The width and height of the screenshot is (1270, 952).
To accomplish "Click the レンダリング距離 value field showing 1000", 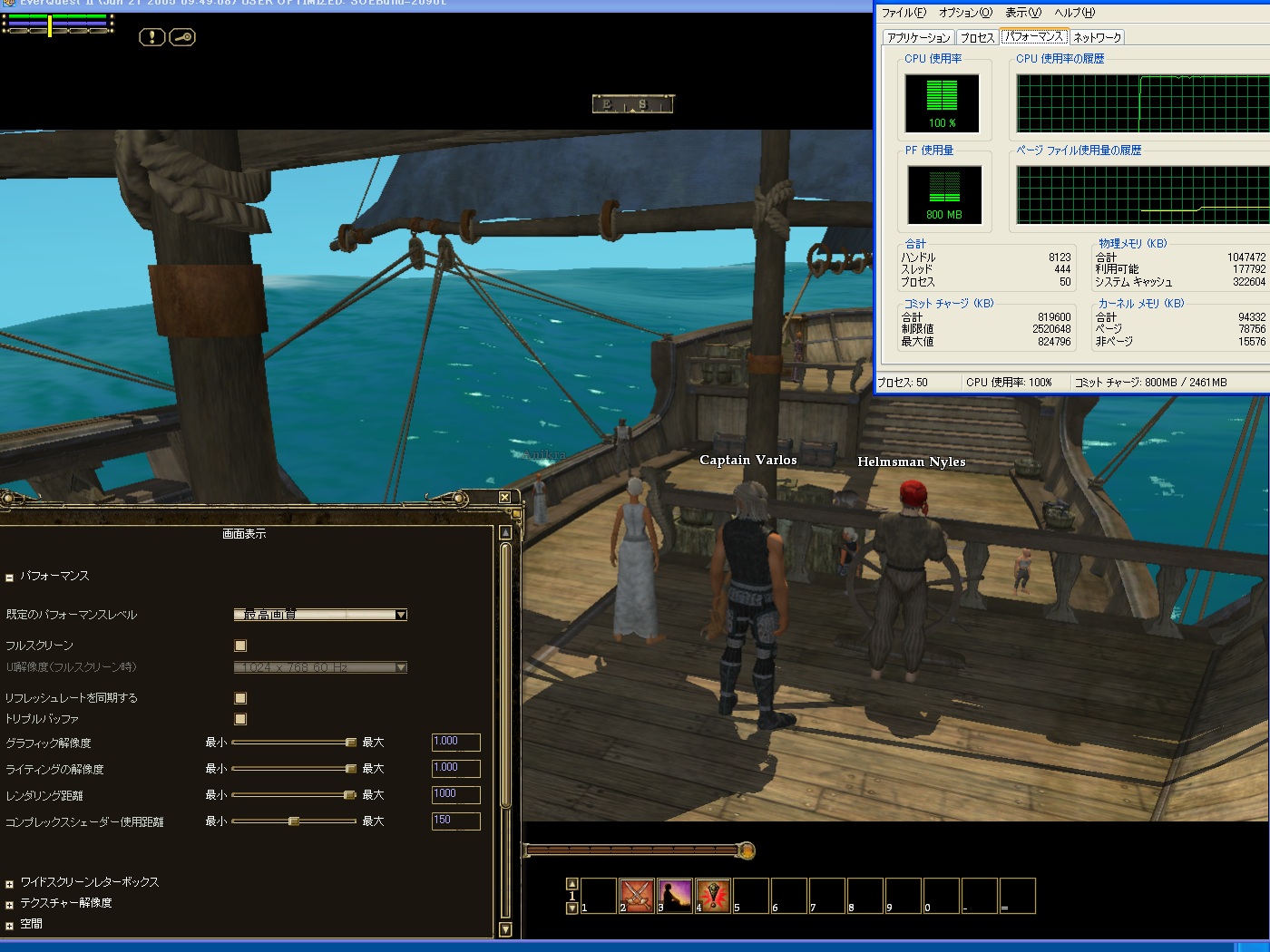I will 455,795.
